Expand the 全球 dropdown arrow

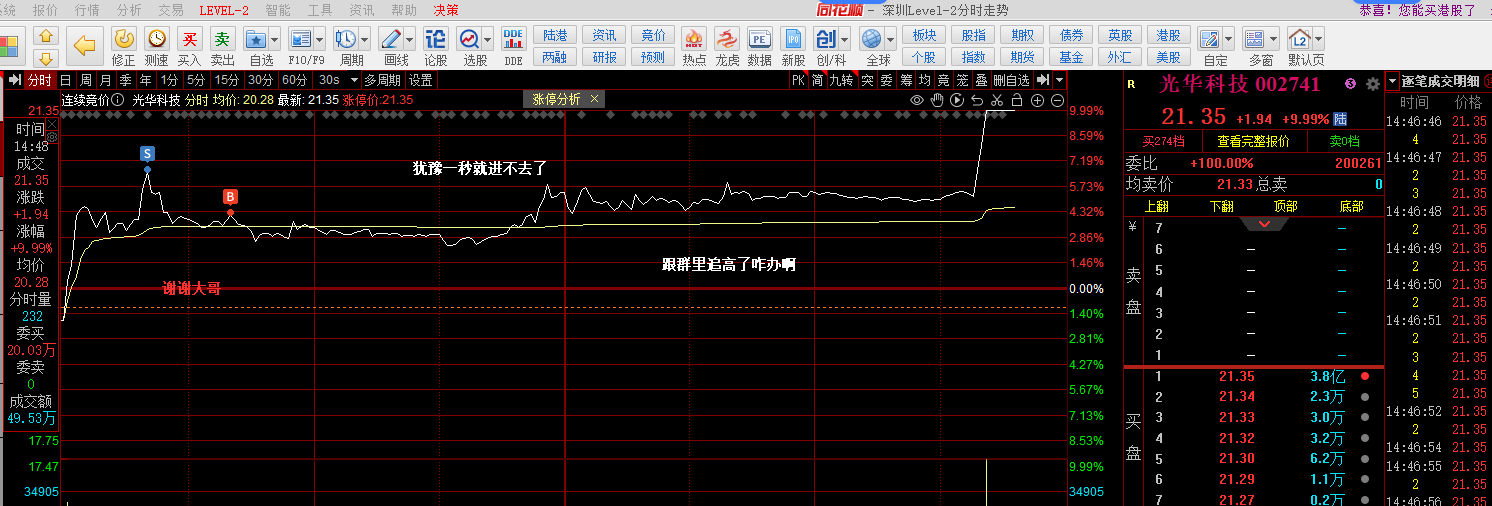click(890, 39)
